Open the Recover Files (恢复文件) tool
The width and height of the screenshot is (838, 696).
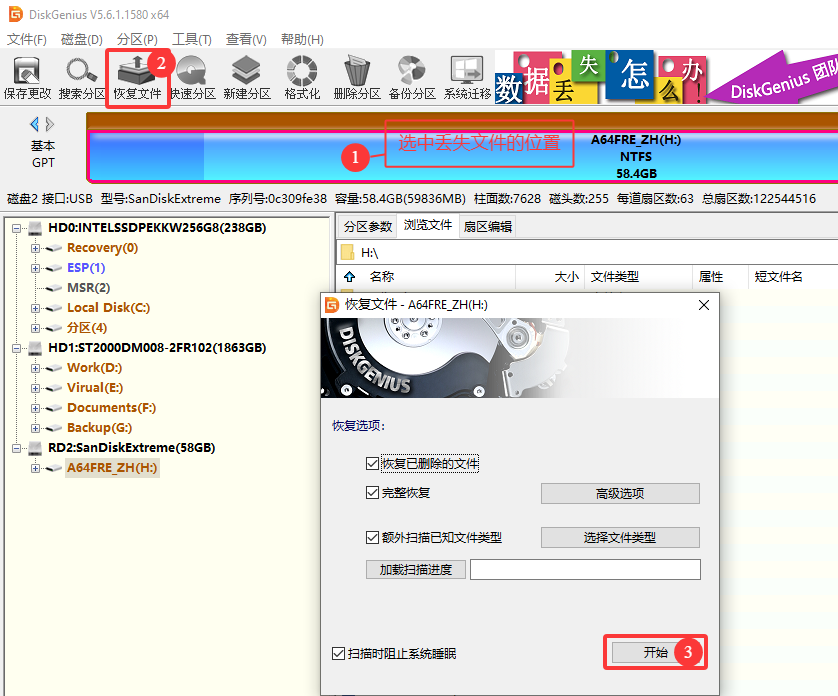point(137,78)
